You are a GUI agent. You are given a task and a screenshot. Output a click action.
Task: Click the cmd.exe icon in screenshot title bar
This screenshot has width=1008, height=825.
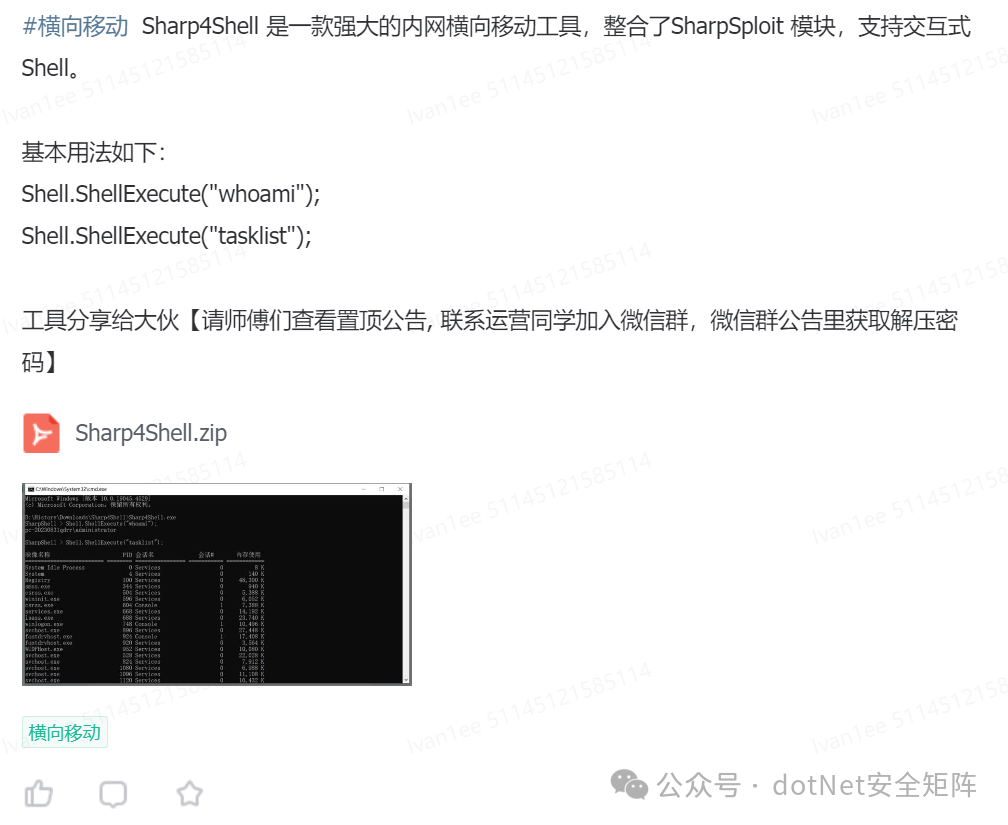30,489
